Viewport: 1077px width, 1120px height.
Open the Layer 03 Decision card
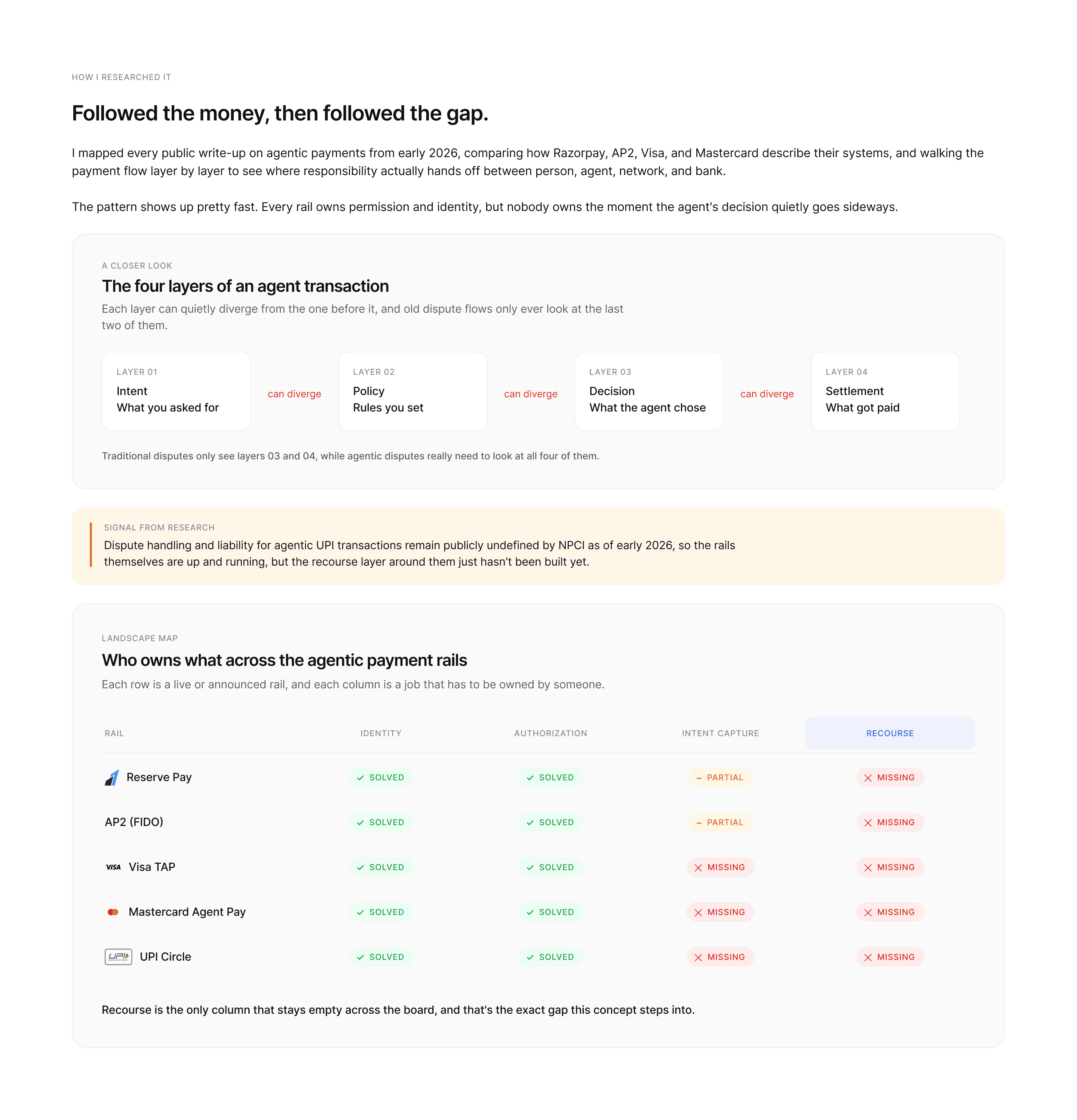point(648,391)
